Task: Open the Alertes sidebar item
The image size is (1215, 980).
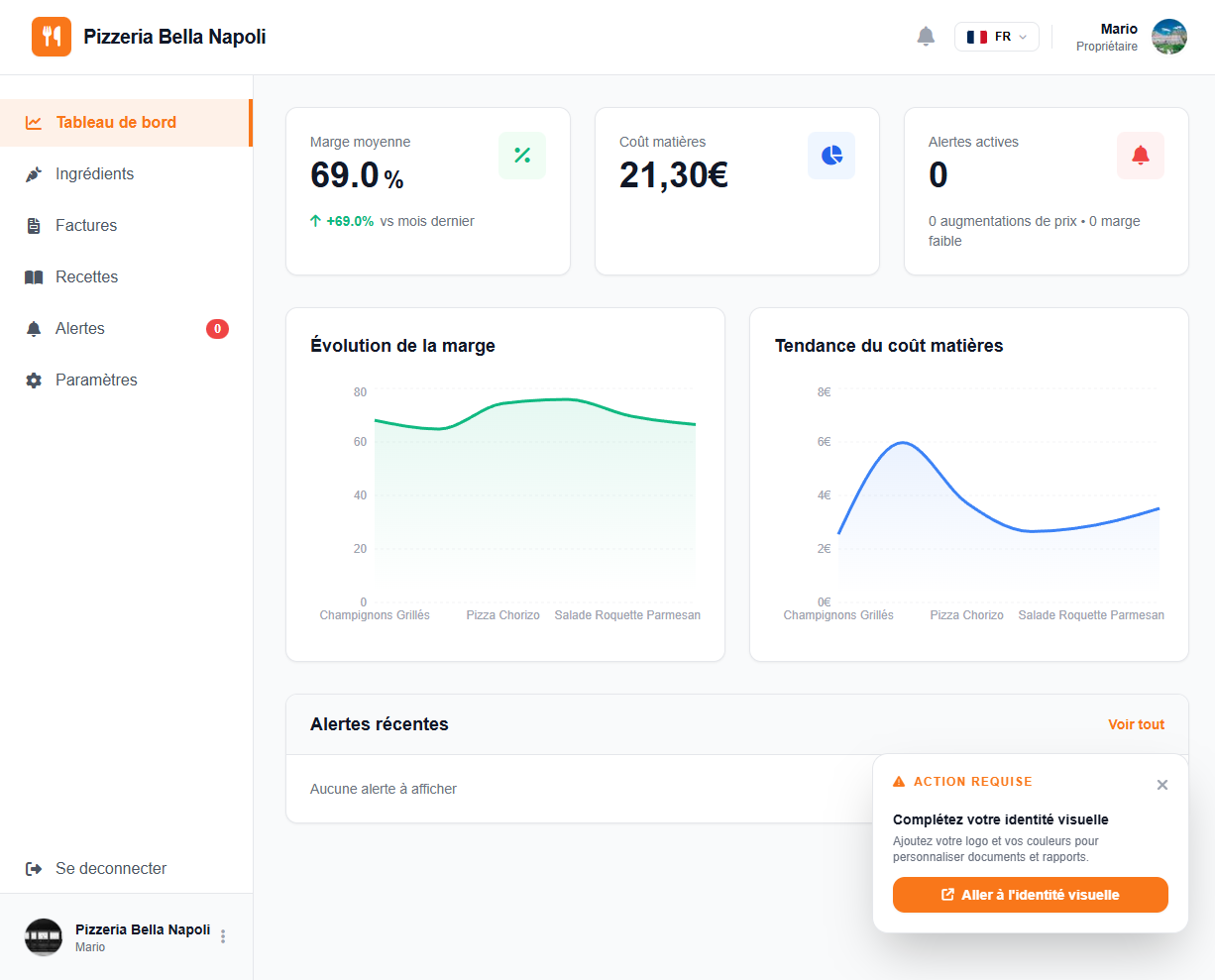Action: click(80, 329)
